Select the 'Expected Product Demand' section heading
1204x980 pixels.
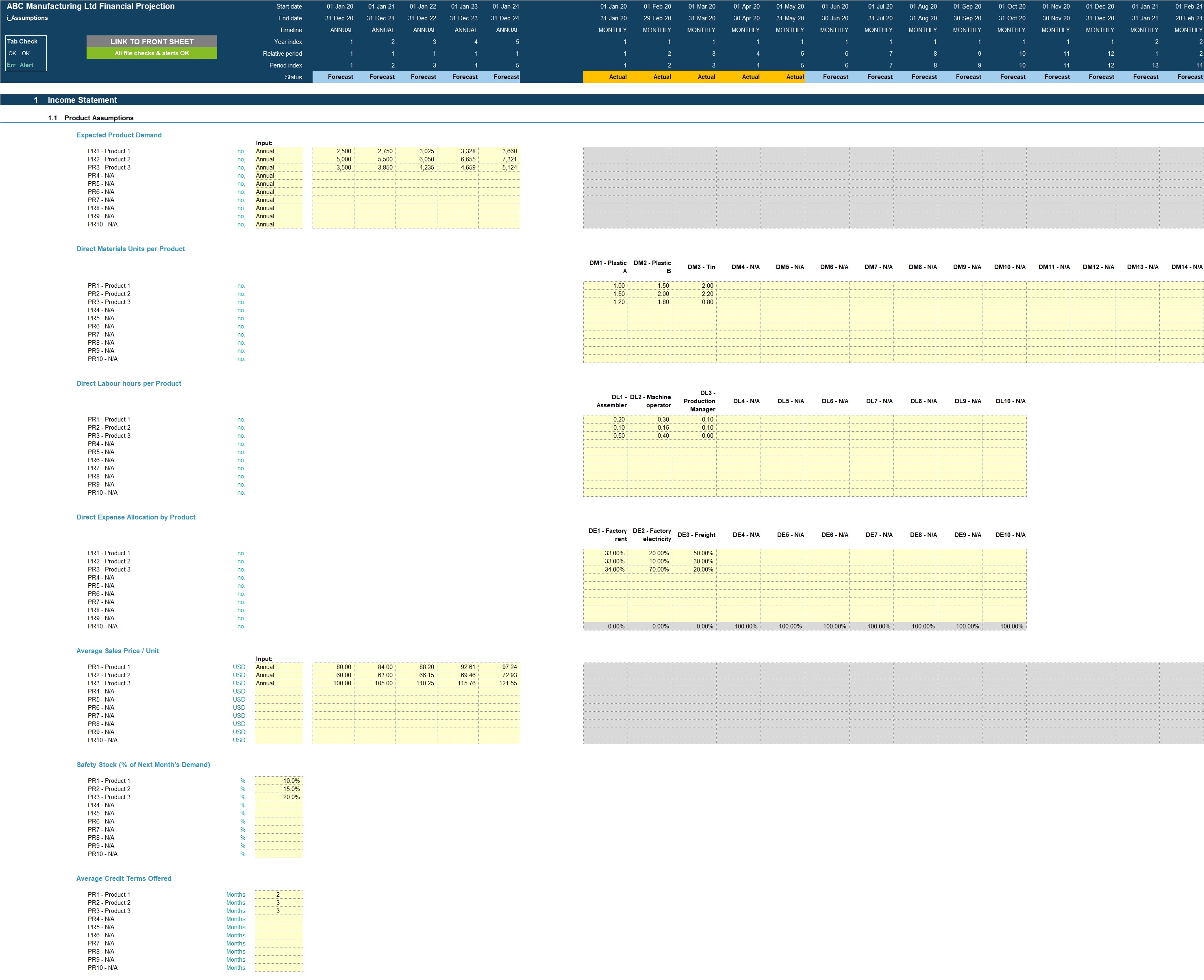click(119, 135)
